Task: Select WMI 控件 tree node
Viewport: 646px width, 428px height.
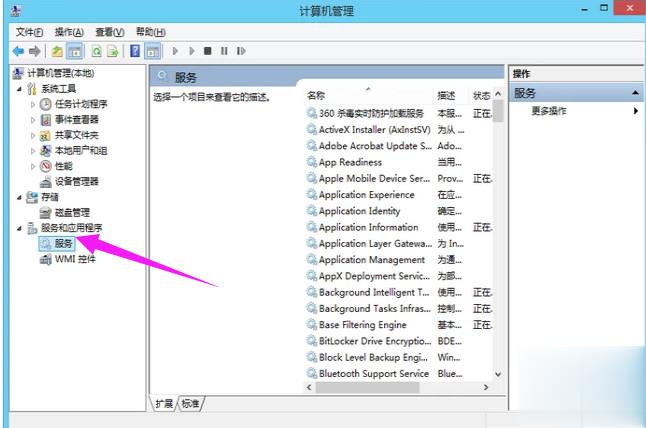Action: 74,259
